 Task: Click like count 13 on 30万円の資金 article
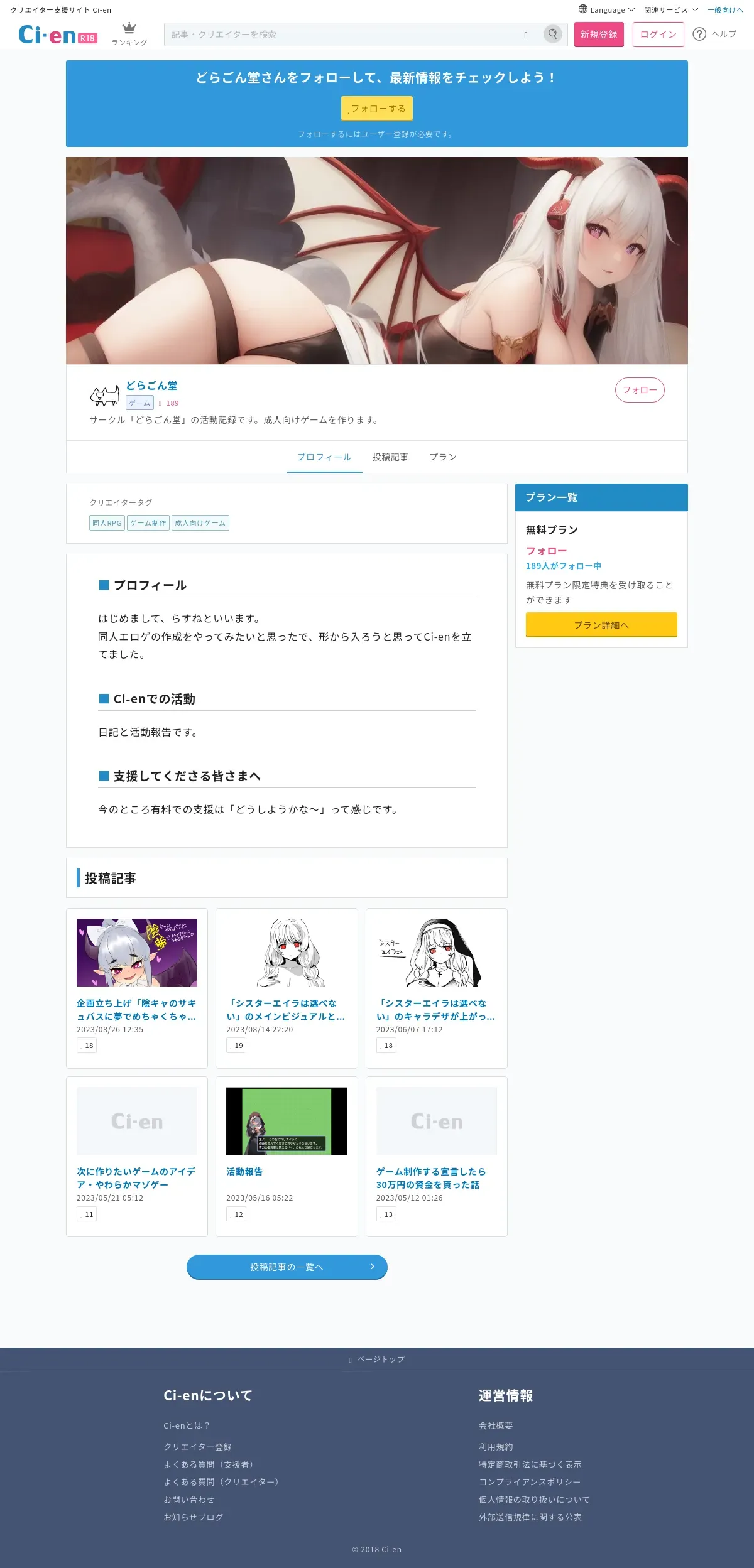click(386, 1214)
